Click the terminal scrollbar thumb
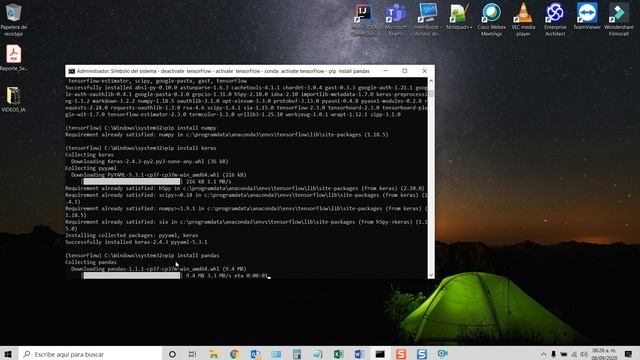640x360 pixels. point(431,93)
